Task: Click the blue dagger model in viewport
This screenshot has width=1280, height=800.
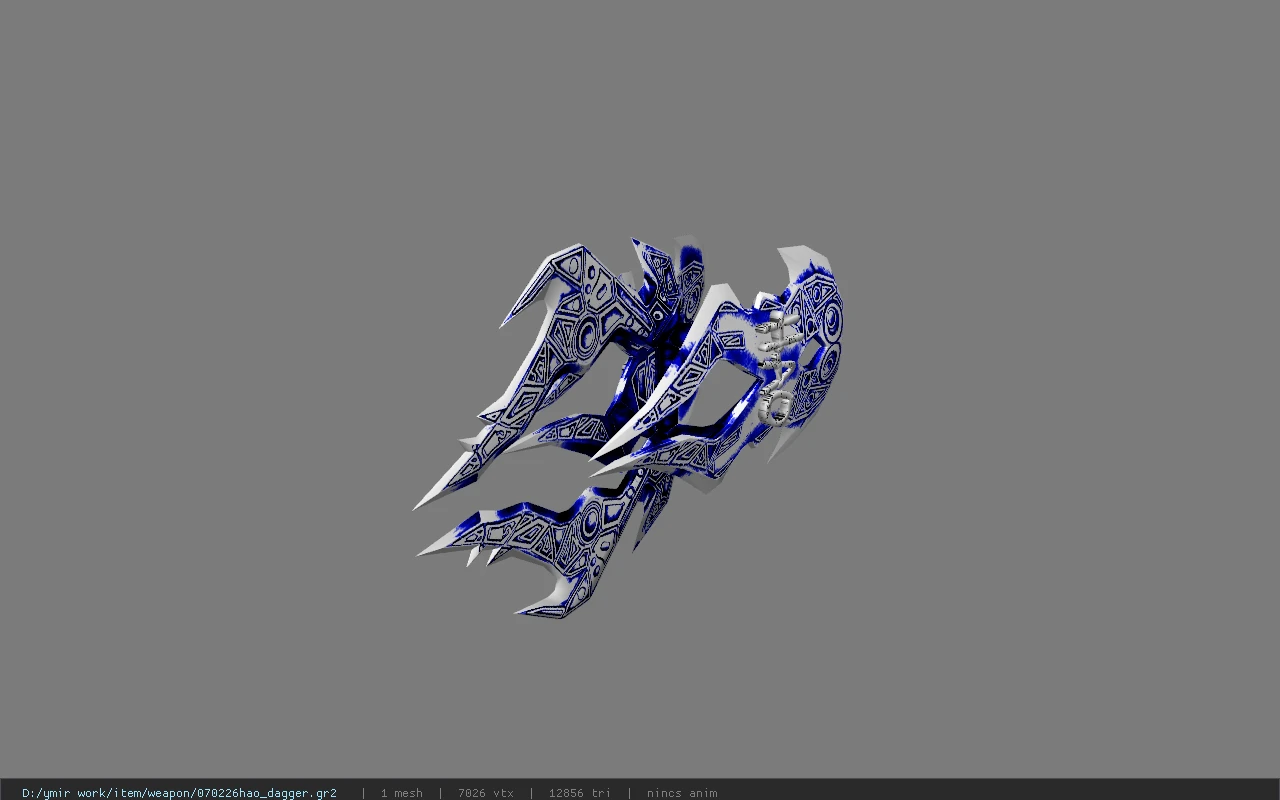Action: point(630,427)
